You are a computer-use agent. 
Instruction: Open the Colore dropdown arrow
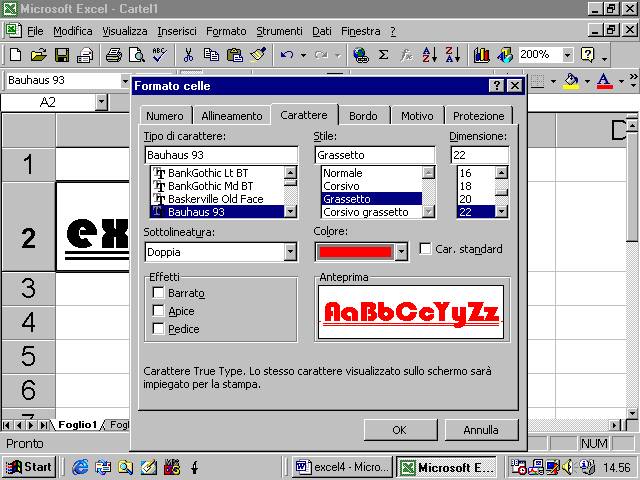402,252
